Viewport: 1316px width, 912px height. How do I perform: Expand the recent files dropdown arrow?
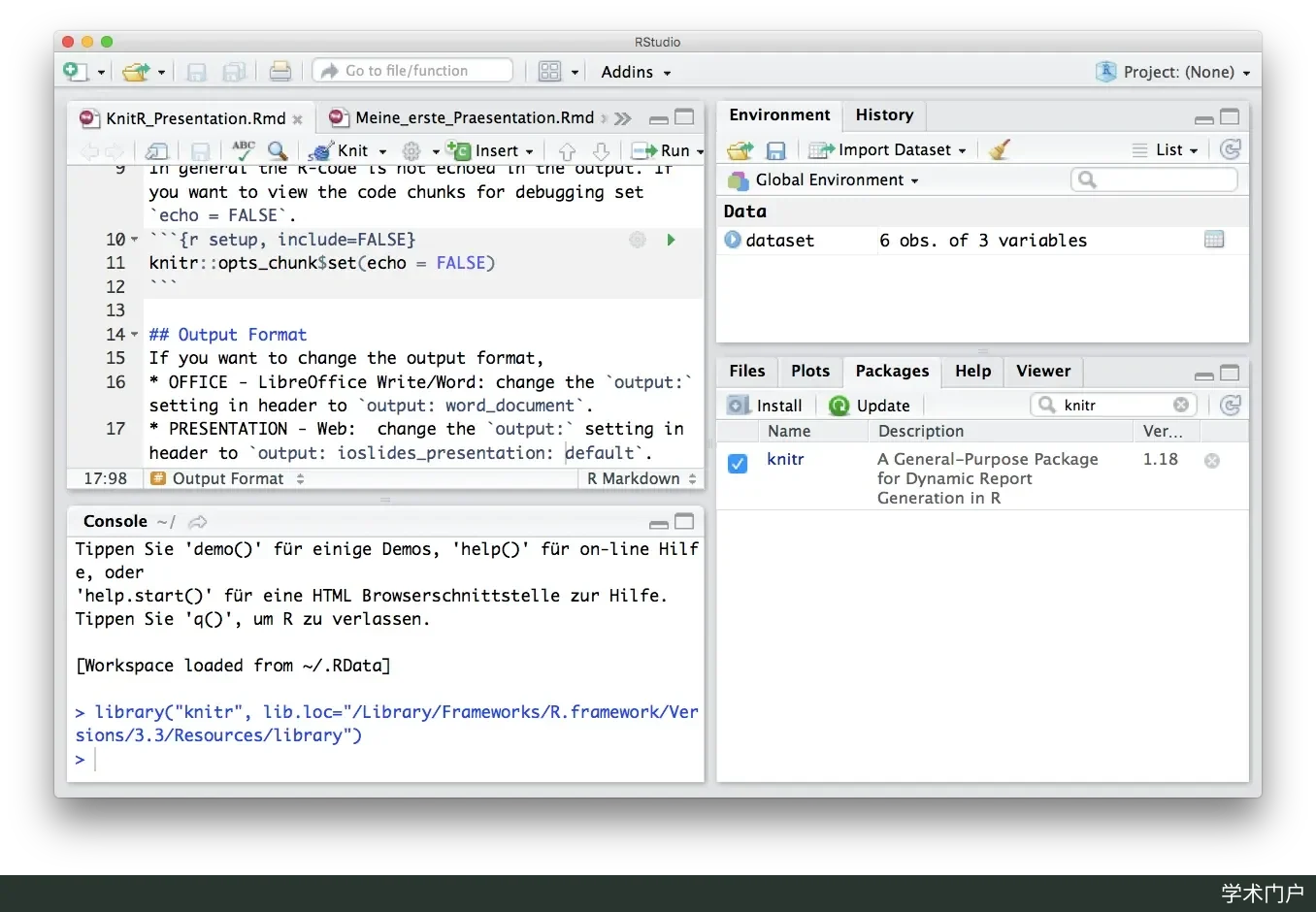click(161, 72)
